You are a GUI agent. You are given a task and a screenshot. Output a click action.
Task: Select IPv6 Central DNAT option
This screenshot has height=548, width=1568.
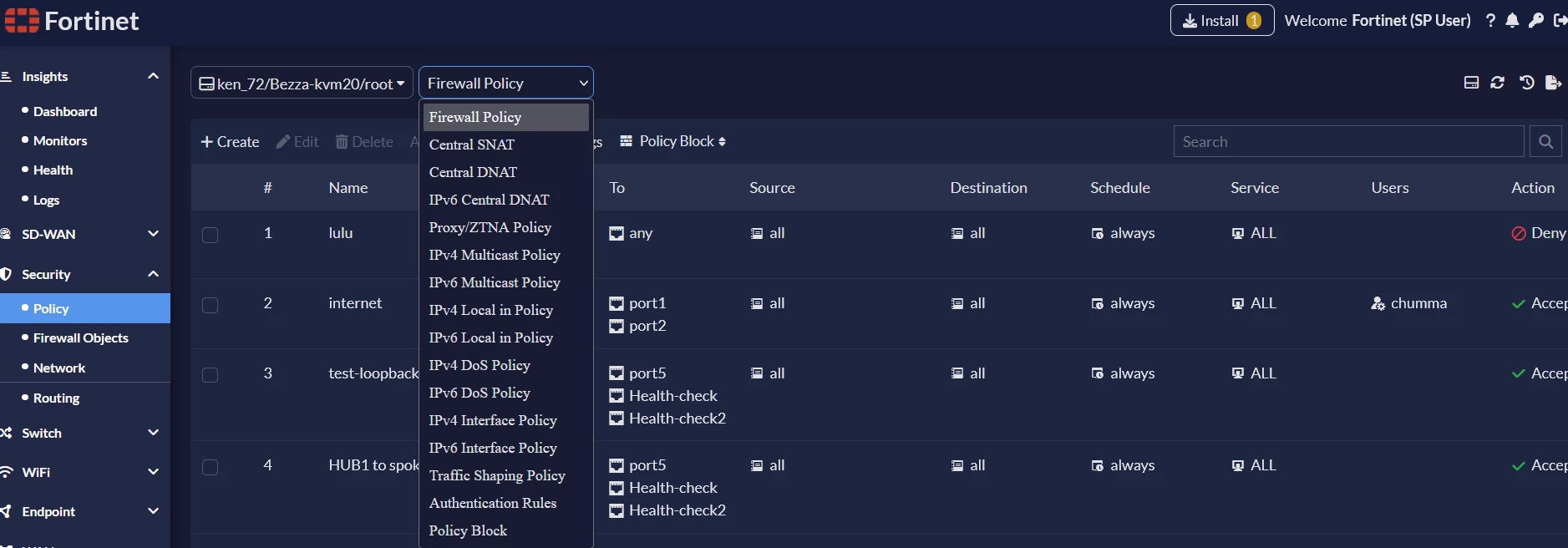tap(506, 200)
